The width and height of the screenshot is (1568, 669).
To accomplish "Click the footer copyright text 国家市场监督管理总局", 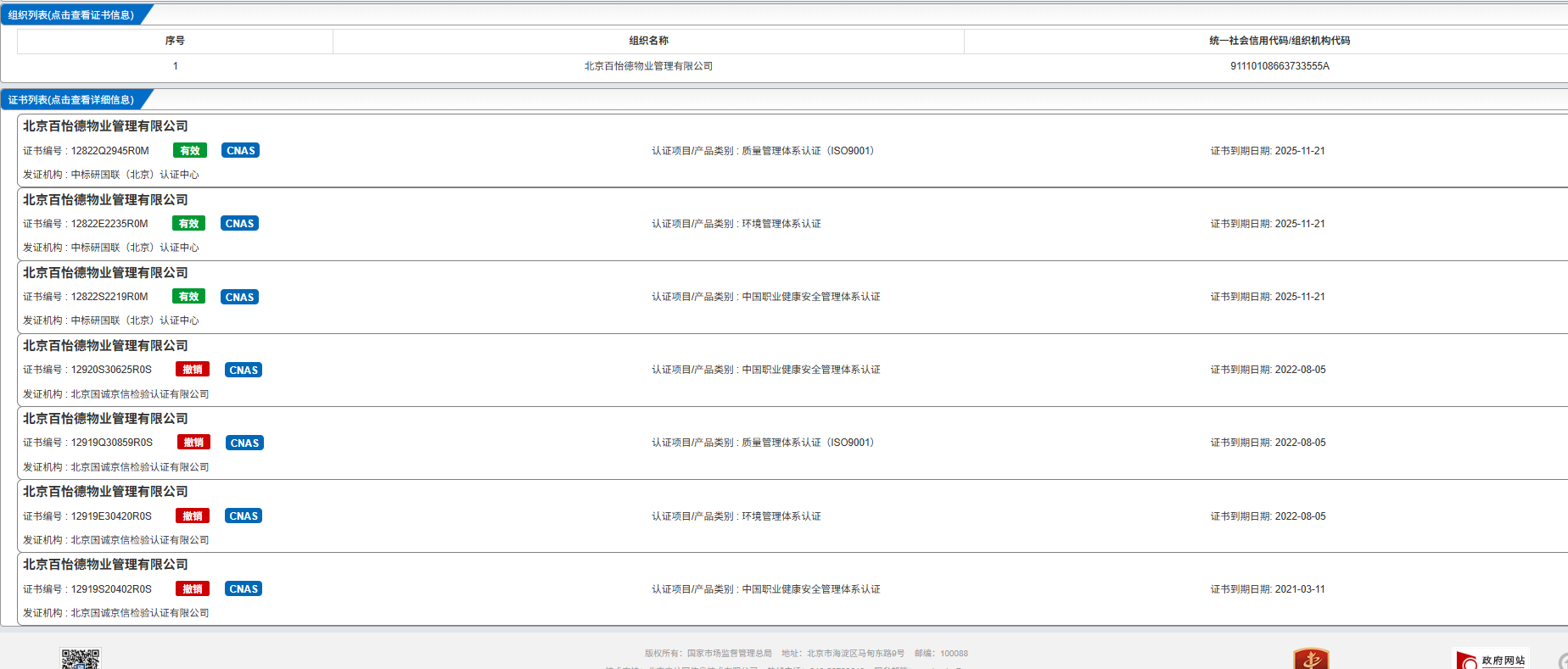I will pos(730,654).
